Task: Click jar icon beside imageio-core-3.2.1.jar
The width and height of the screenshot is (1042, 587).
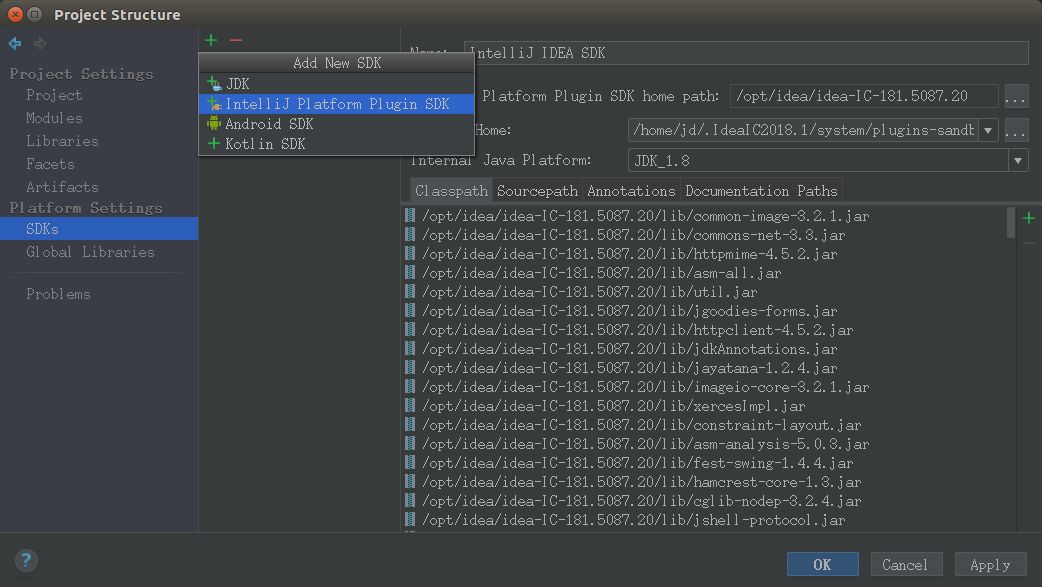Action: point(410,386)
